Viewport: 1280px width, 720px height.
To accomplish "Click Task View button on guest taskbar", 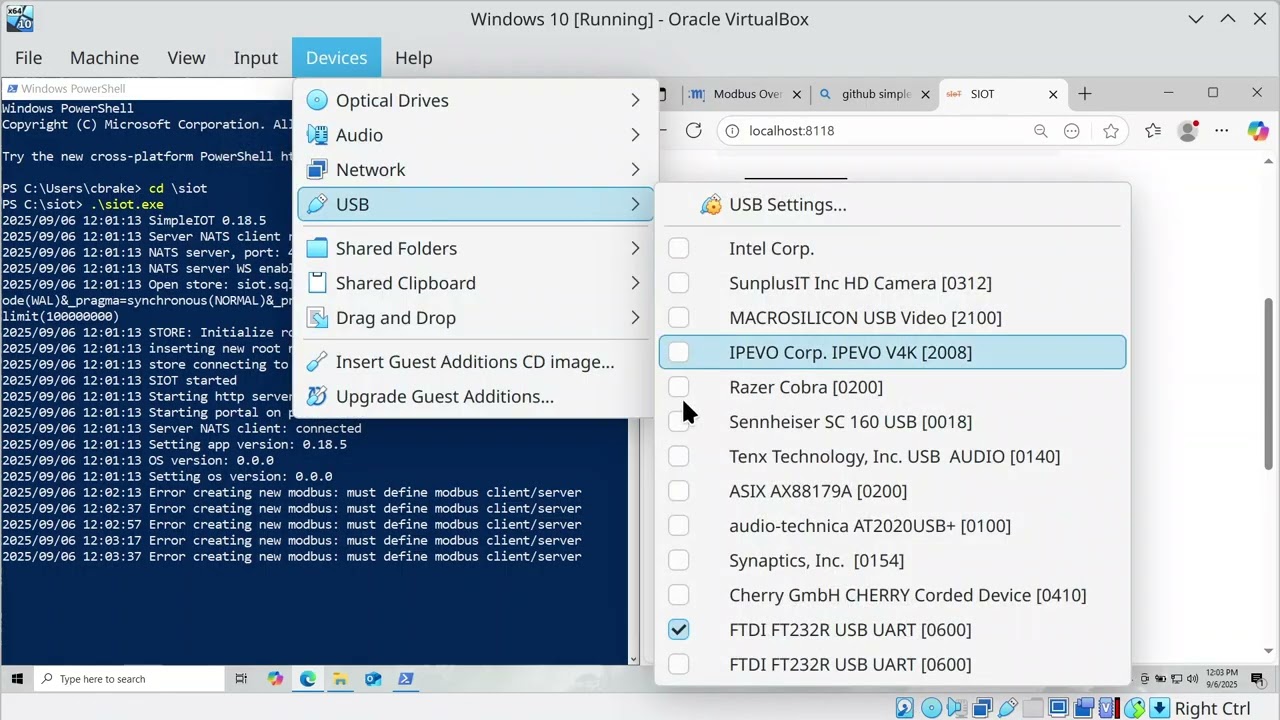I will coord(241,679).
